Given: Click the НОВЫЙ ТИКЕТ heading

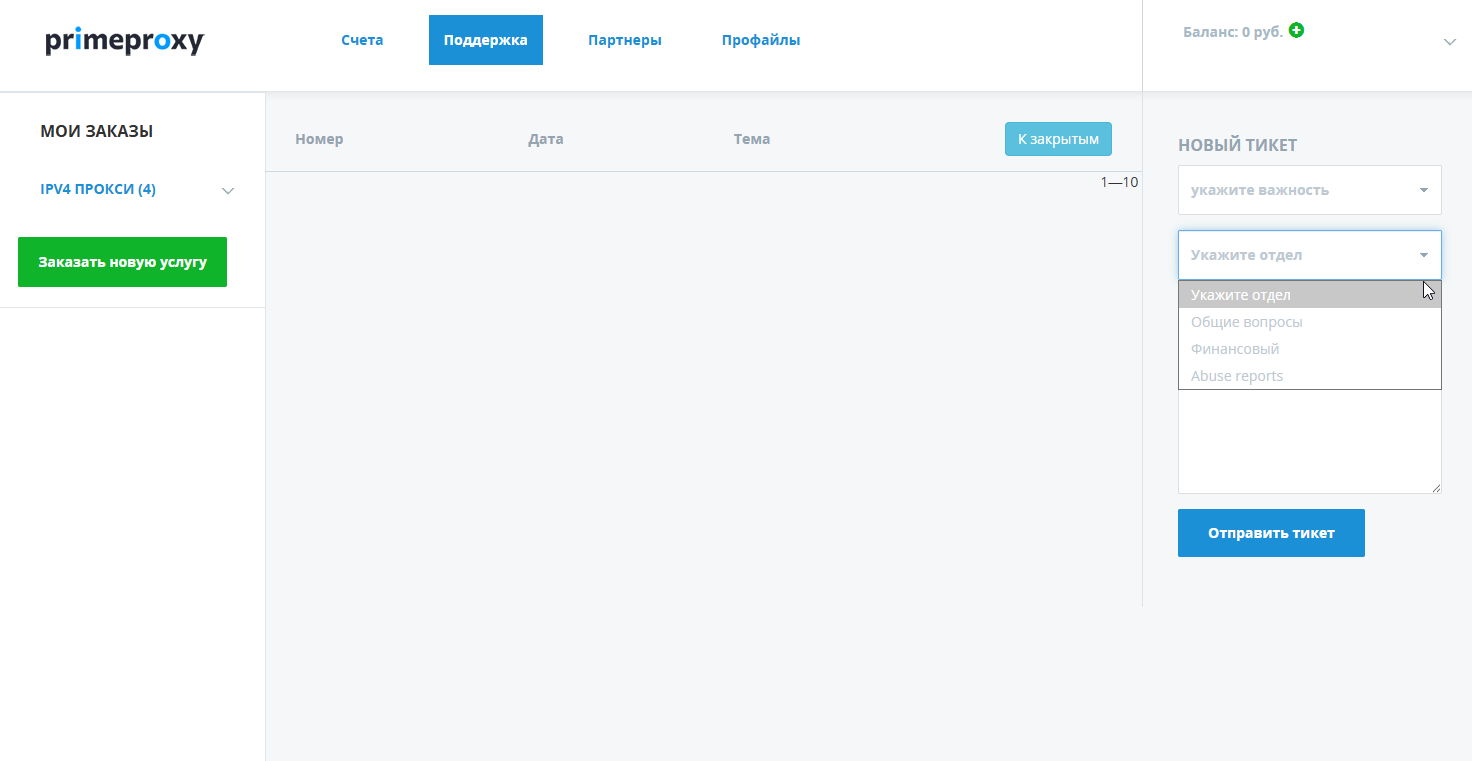Looking at the screenshot, I should (1238, 145).
